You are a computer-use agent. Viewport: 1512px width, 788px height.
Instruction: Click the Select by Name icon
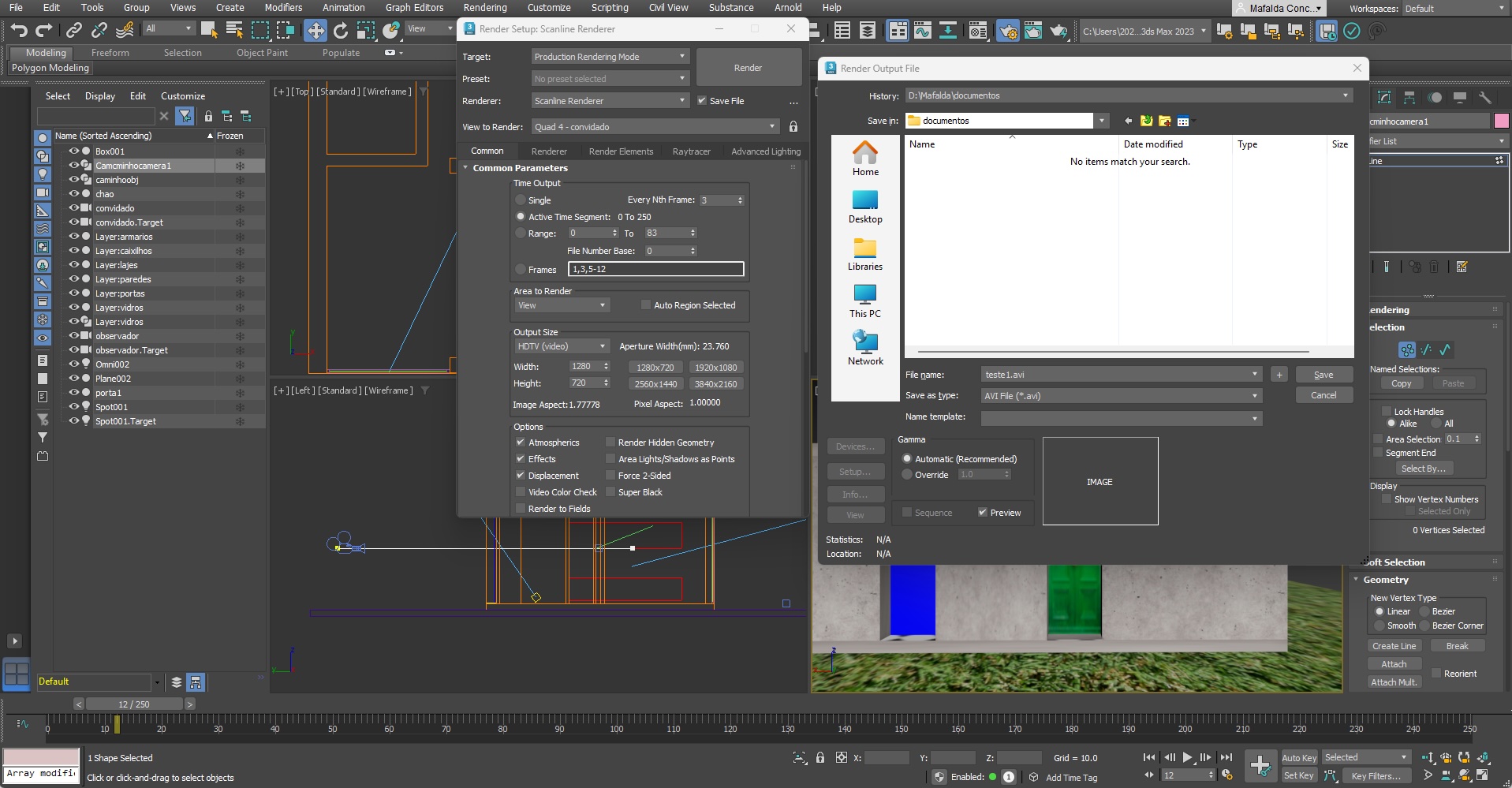(234, 31)
